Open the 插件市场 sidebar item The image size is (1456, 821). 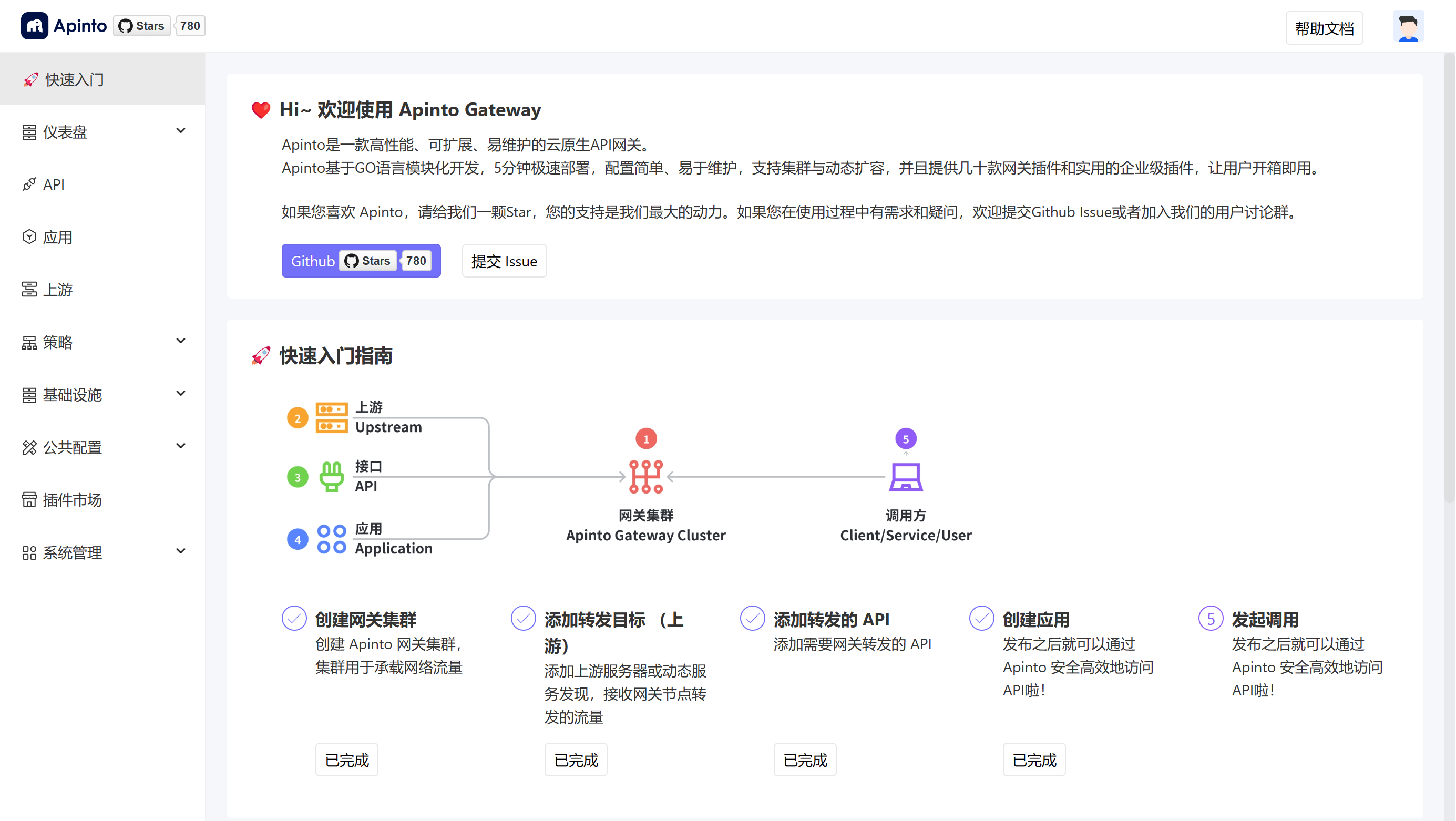click(102, 499)
